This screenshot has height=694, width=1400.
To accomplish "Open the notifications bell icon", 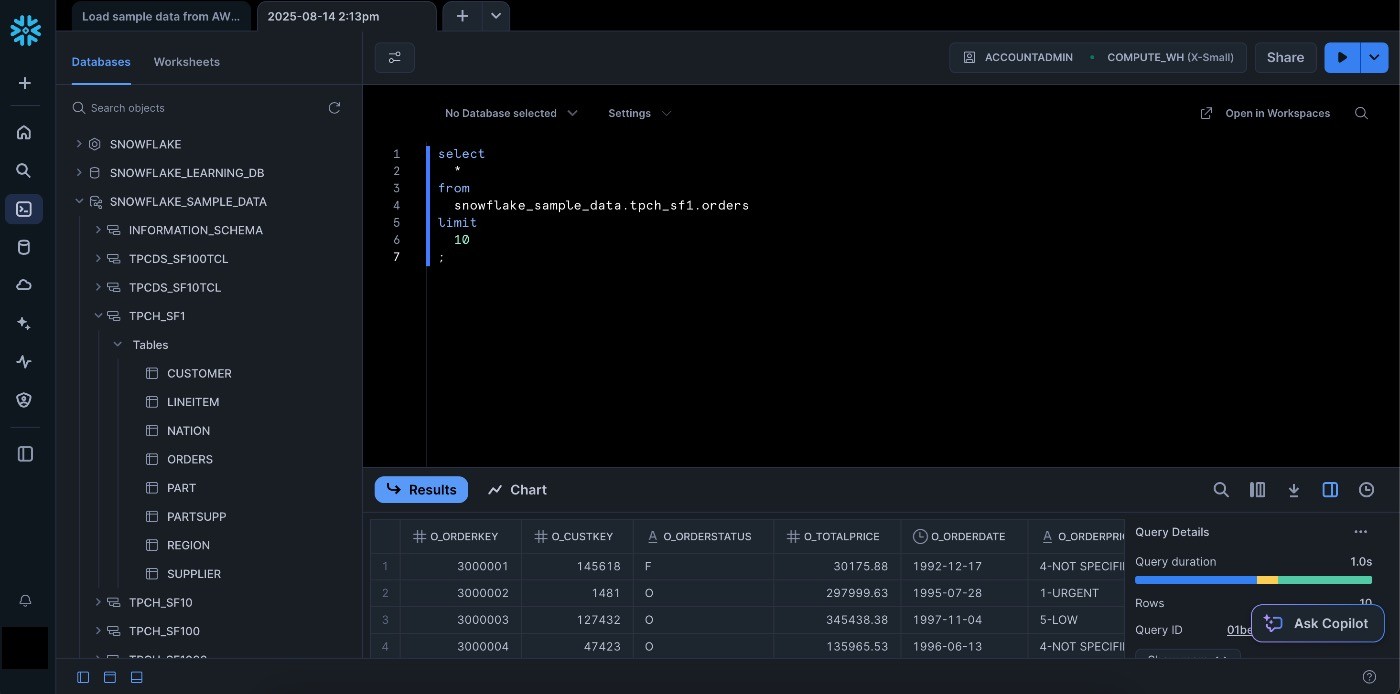I will [26, 601].
